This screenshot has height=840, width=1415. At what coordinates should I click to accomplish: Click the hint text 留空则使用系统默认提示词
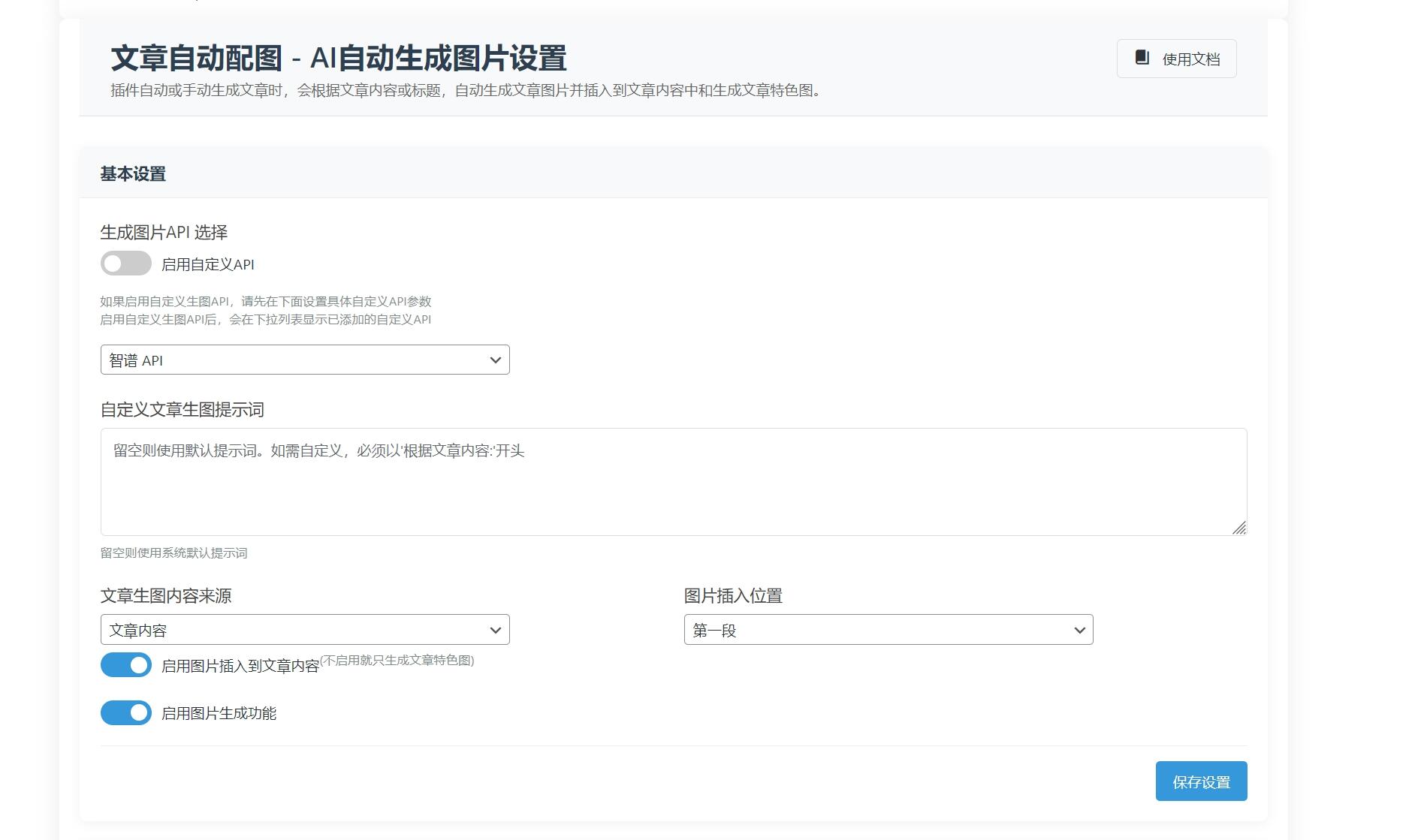pos(175,553)
